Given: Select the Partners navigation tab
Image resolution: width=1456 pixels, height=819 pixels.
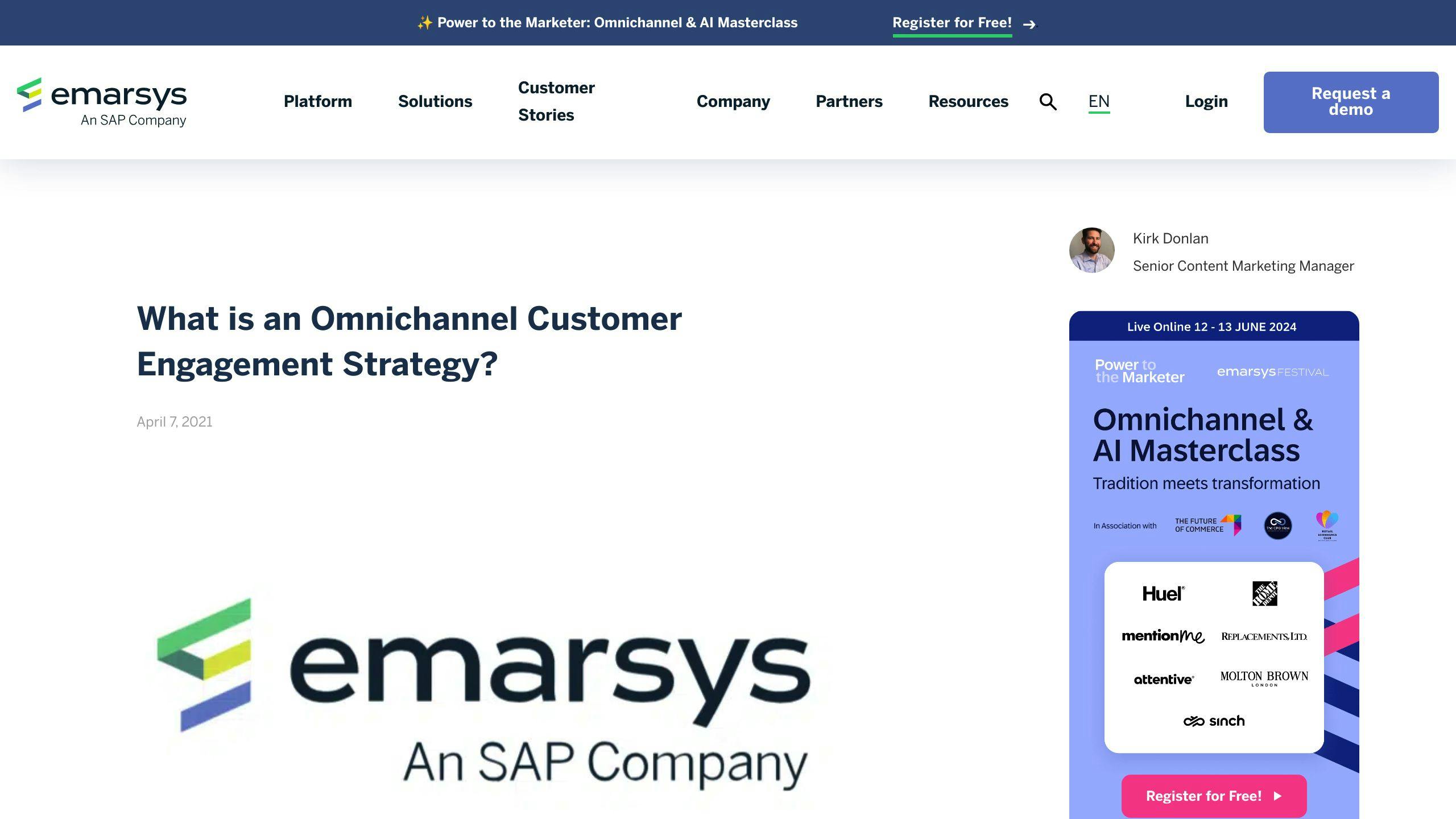Looking at the screenshot, I should (849, 101).
